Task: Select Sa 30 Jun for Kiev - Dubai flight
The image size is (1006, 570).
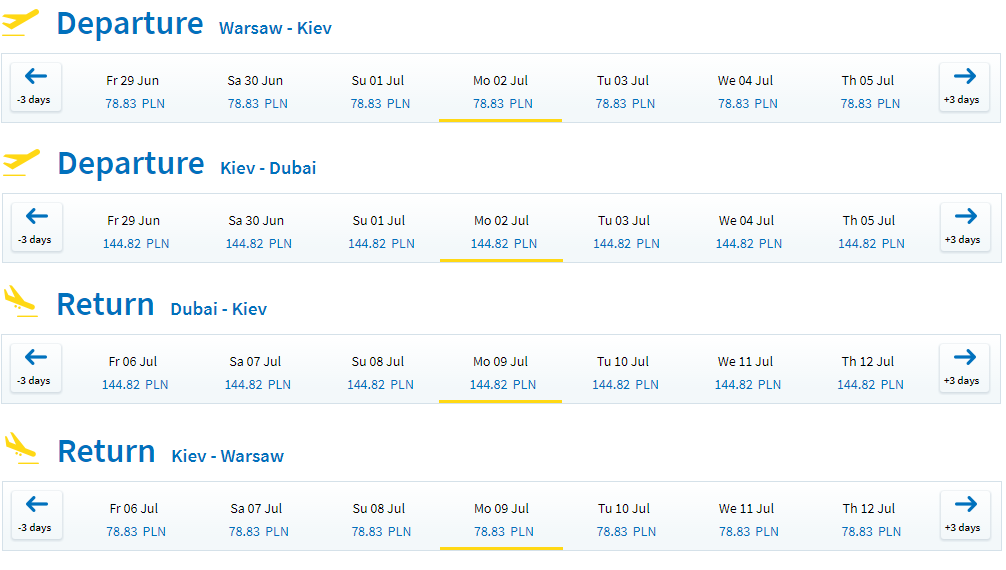Action: pyautogui.click(x=257, y=232)
